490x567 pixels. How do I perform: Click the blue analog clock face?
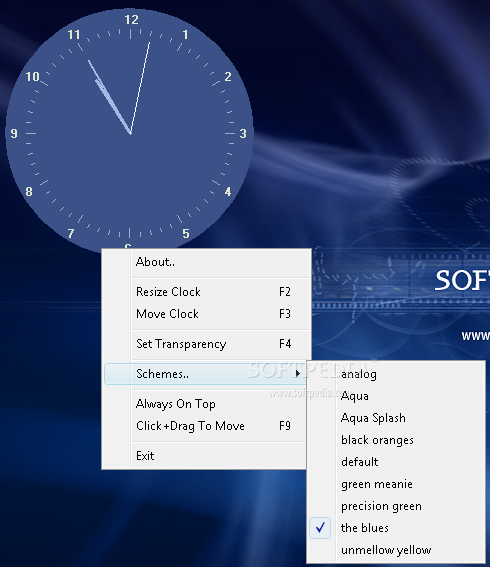click(129, 132)
